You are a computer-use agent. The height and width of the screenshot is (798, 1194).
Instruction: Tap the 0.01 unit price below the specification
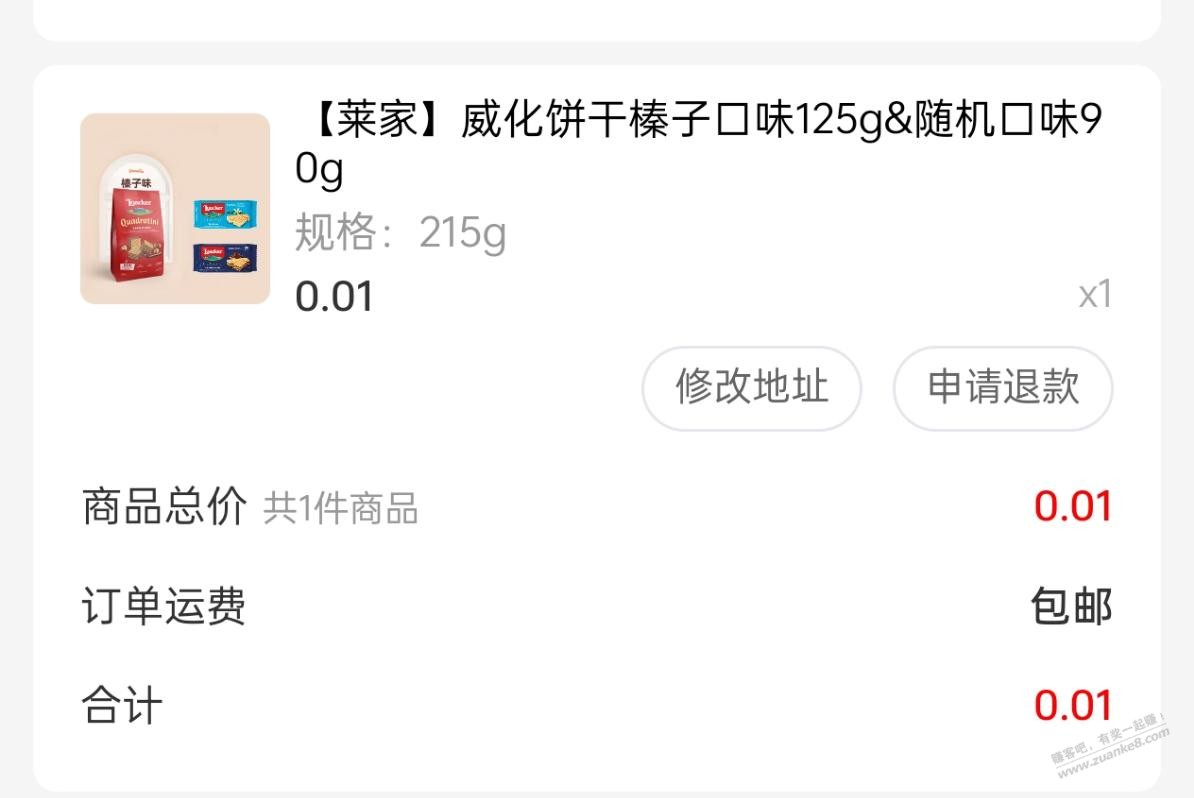[334, 296]
